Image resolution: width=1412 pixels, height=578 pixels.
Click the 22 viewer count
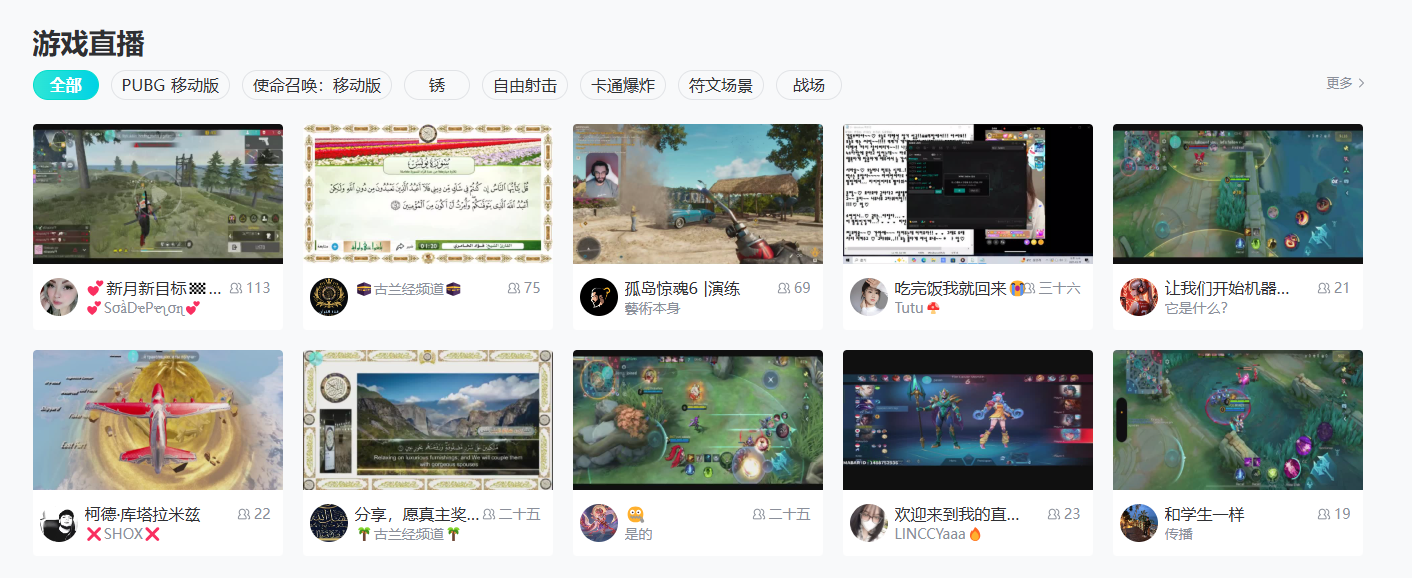point(254,514)
